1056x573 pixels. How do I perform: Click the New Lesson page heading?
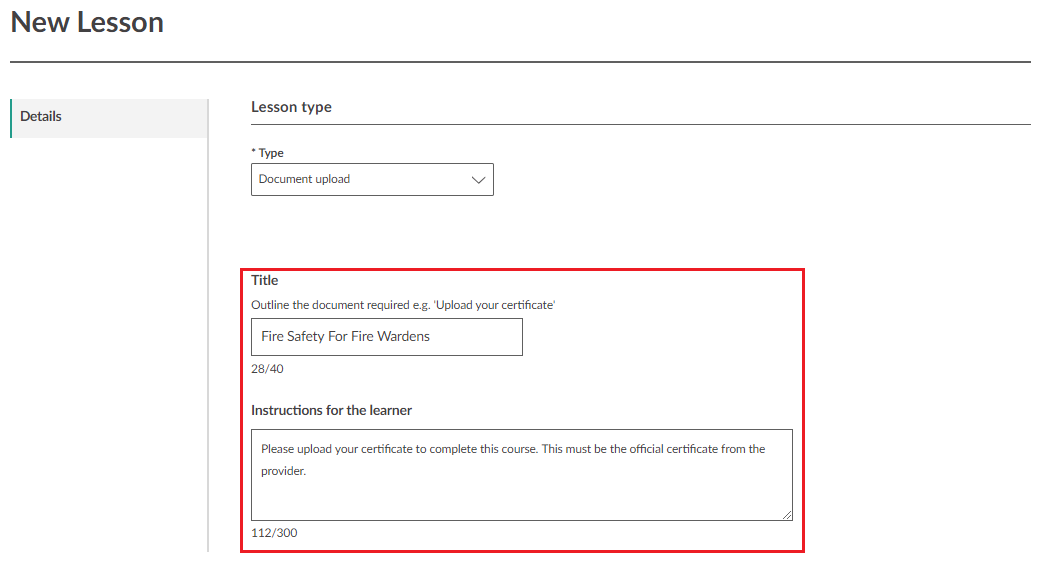click(87, 22)
